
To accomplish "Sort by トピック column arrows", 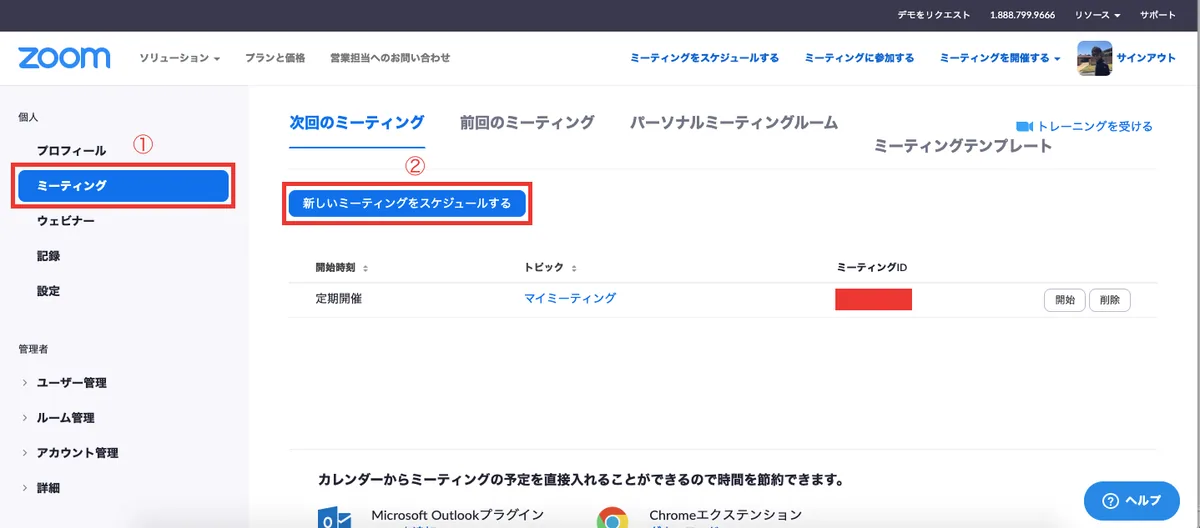I will click(574, 268).
